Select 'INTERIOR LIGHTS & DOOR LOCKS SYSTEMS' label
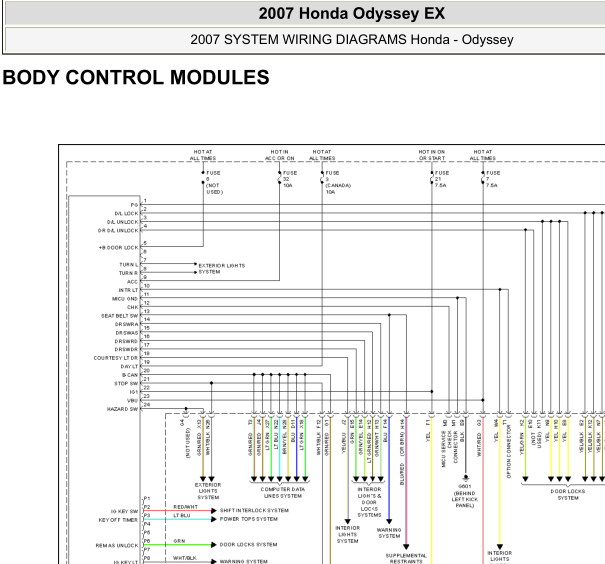This screenshot has height=564, width=605. [369, 502]
